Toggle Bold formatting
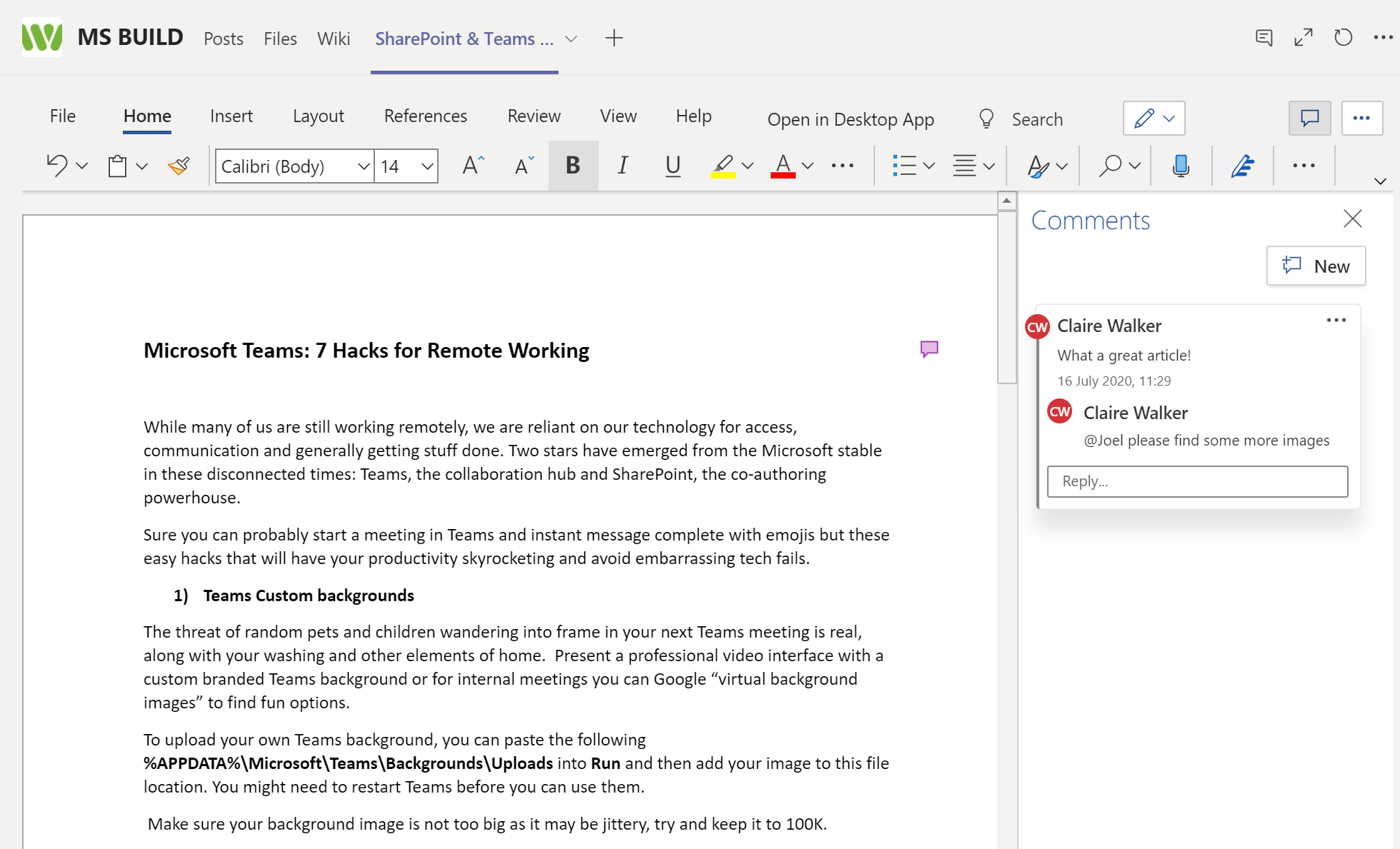Viewport: 1400px width, 849px height. tap(573, 166)
